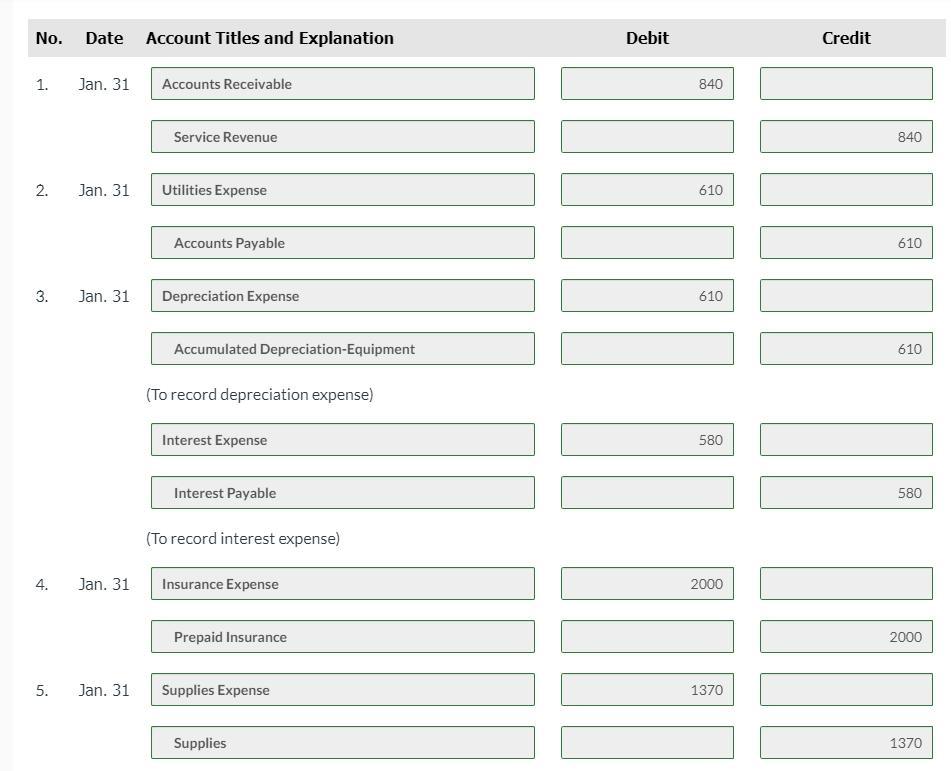This screenshot has height=771, width=951.
Task: Click the Accounts Payable account title field
Action: pyautogui.click(x=342, y=243)
